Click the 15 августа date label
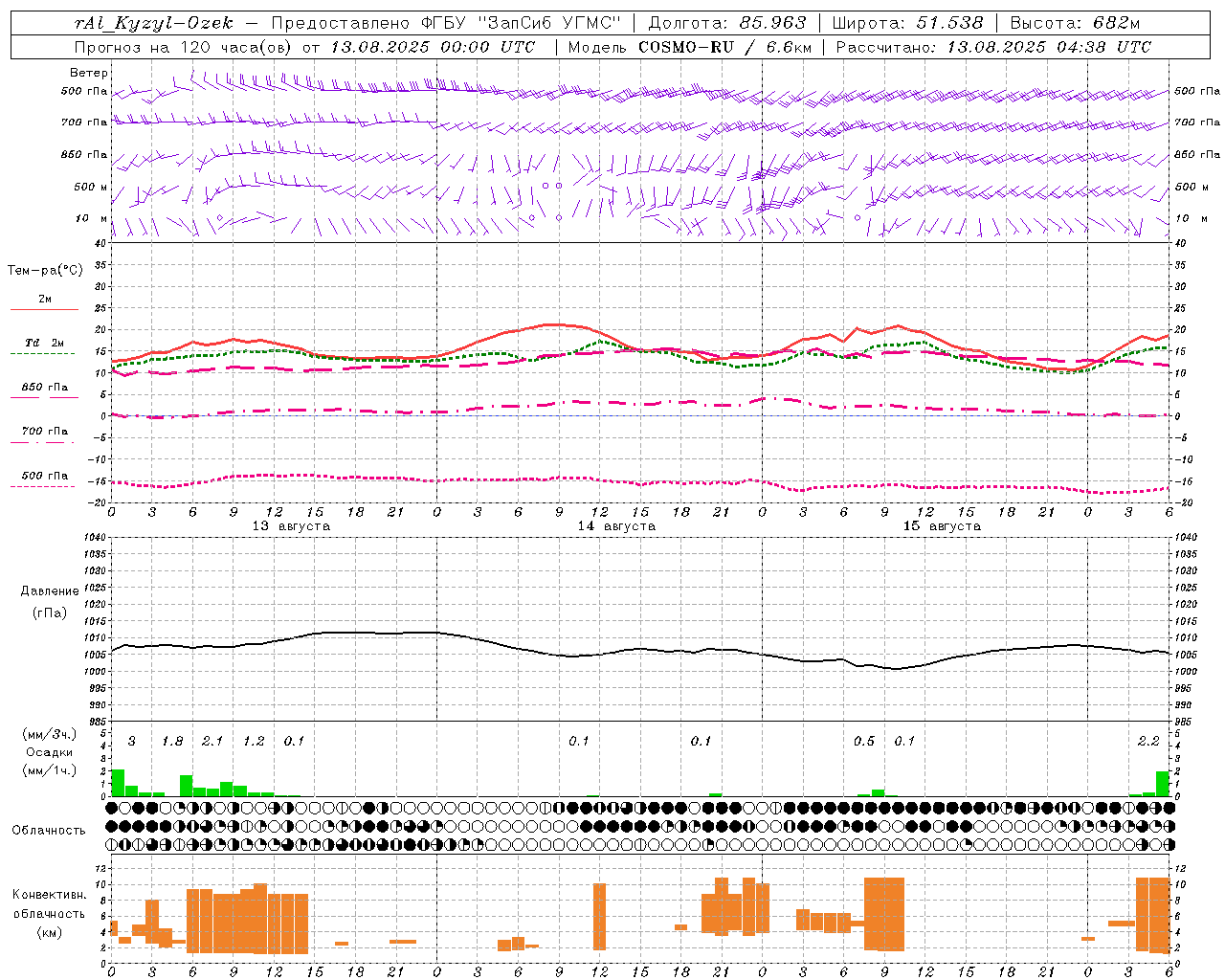Screen dimensions: 1225x980 [x=942, y=526]
